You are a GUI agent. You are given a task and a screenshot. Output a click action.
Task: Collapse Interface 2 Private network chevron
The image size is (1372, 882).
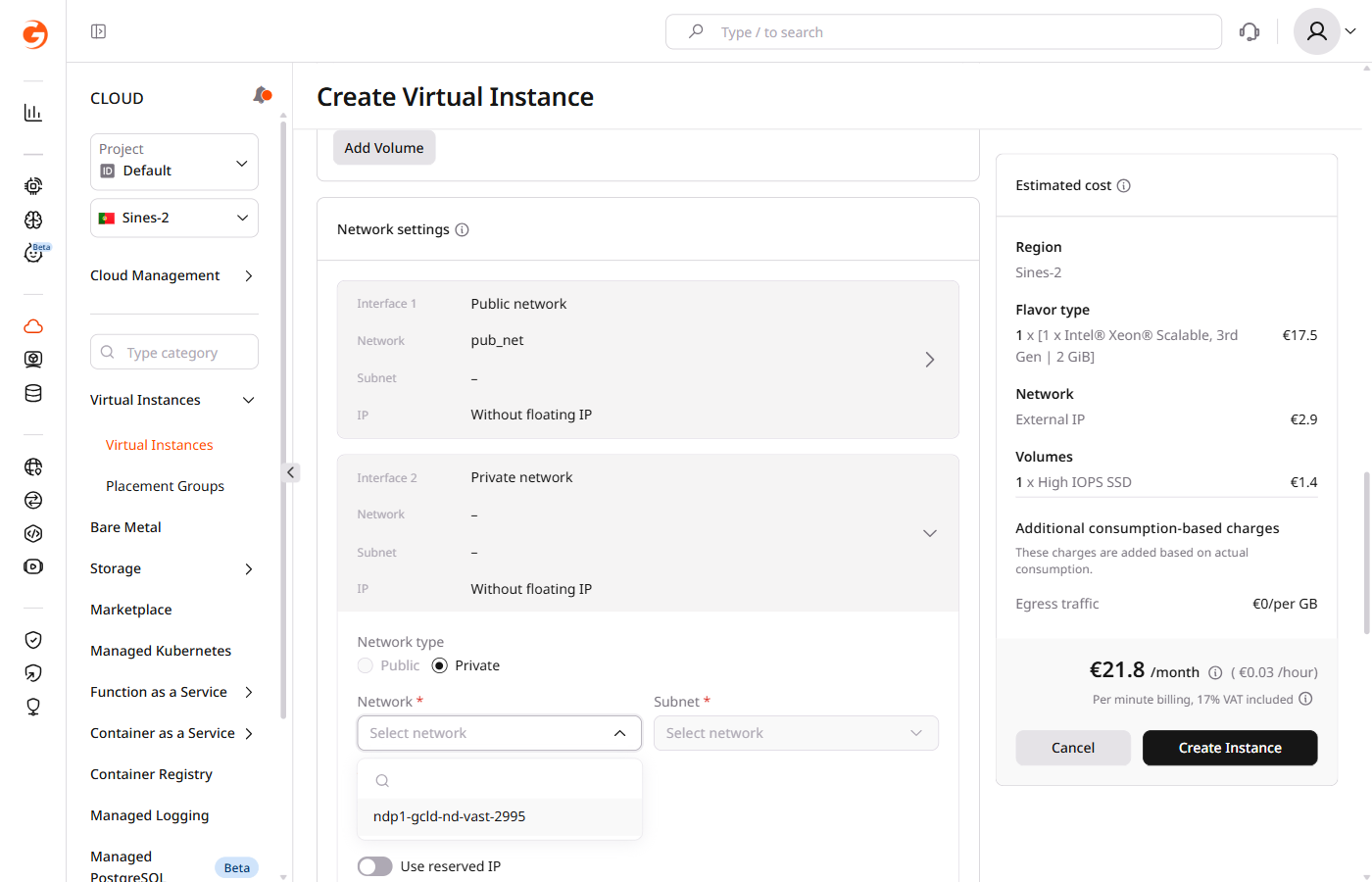[x=930, y=533]
